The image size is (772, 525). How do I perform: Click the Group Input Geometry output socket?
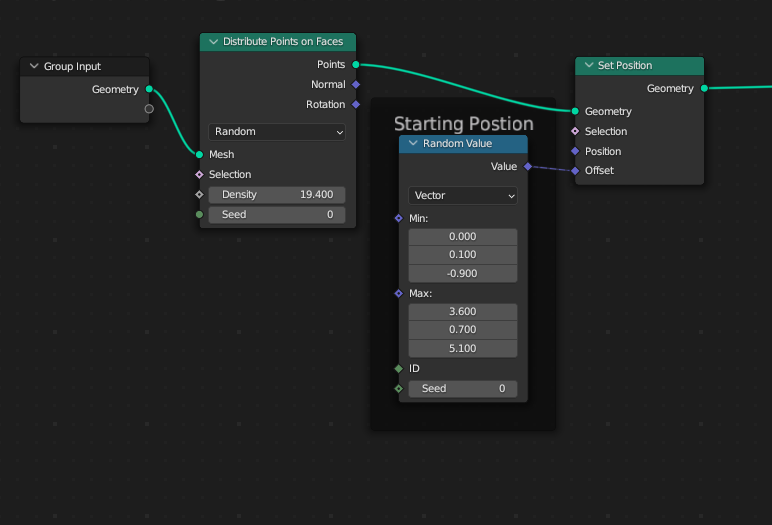pos(149,89)
